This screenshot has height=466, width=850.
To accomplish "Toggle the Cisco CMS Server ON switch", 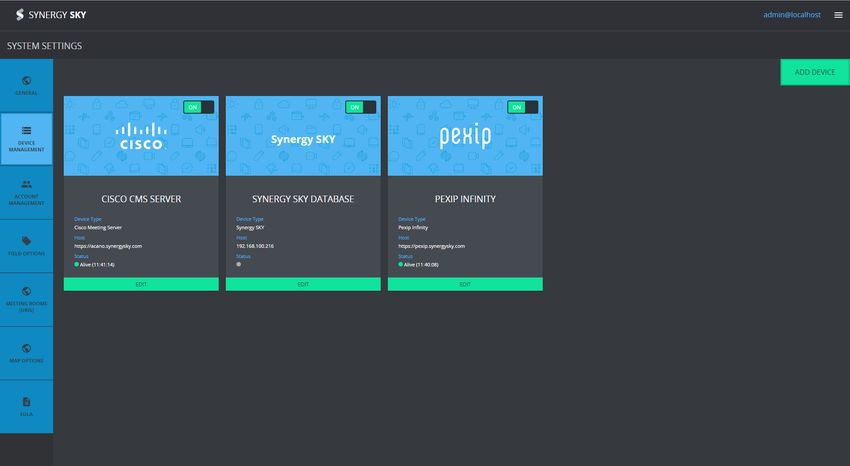I will (198, 107).
